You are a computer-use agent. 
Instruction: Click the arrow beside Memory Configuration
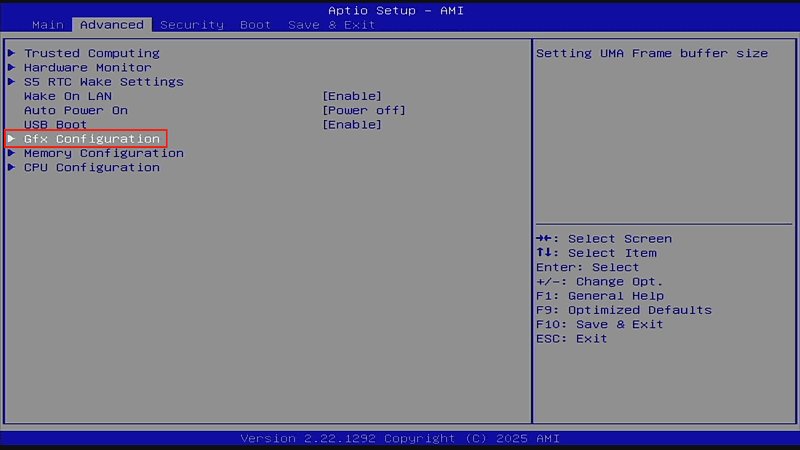(x=11, y=153)
